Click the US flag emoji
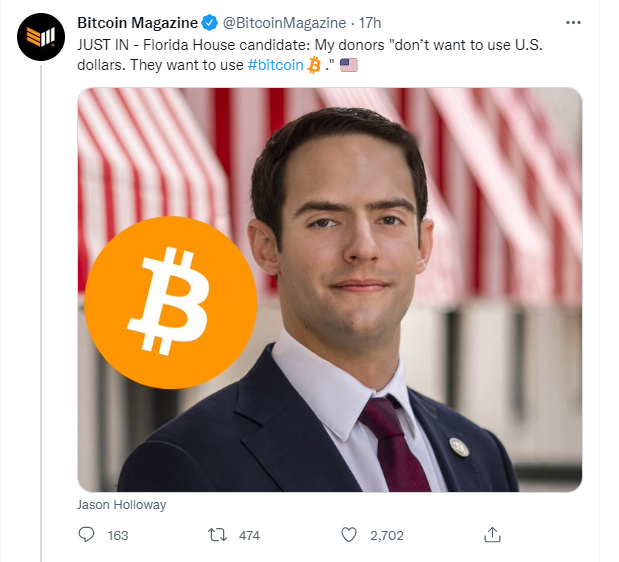 (x=349, y=65)
